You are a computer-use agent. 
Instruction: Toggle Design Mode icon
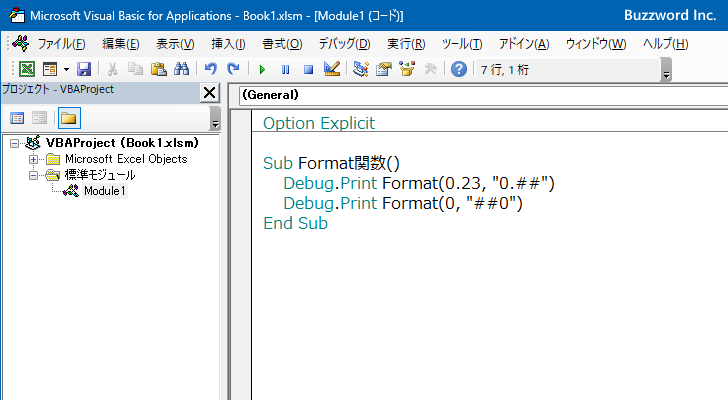[x=332, y=70]
